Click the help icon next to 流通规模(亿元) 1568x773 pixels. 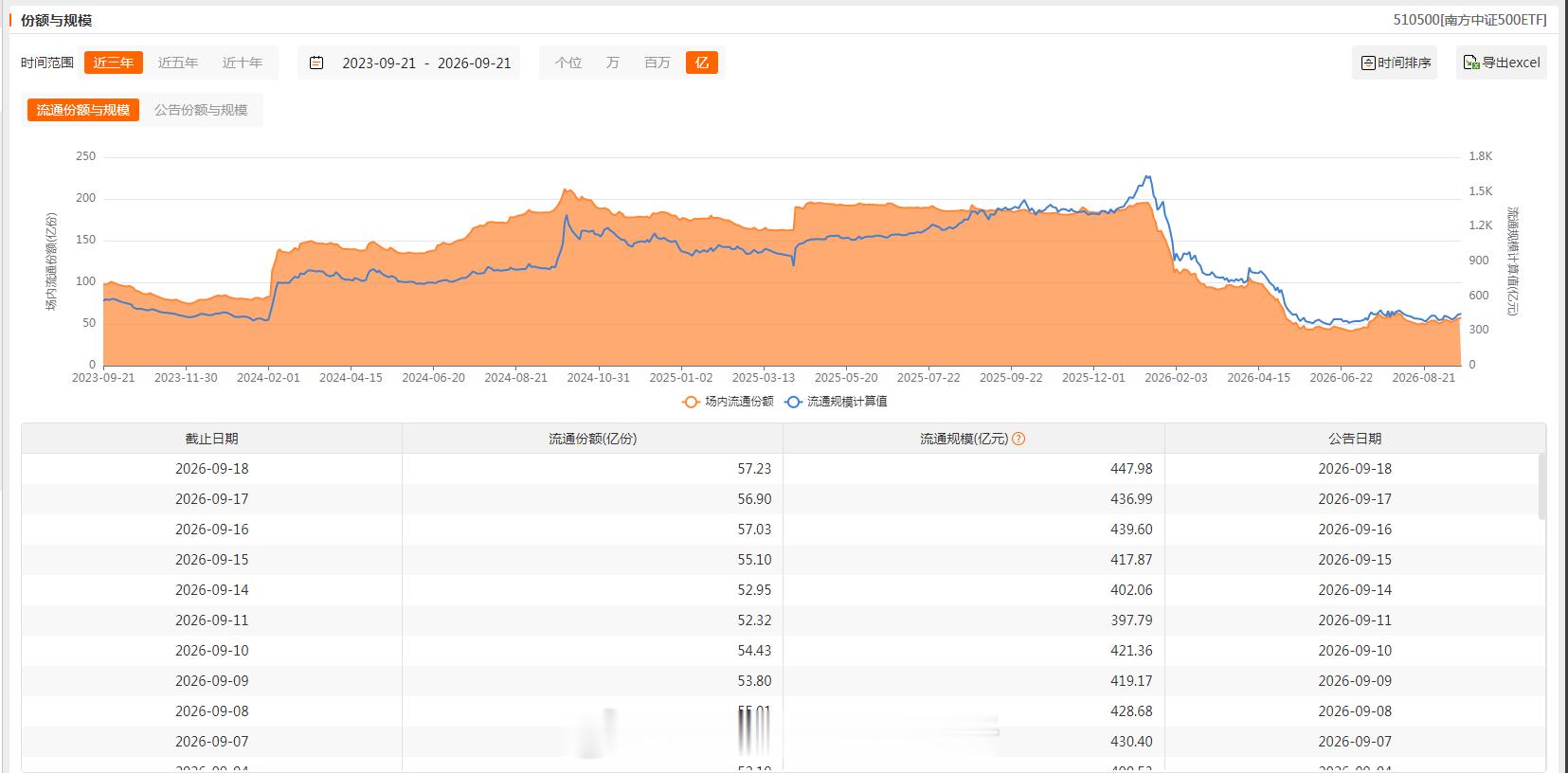[1018, 439]
